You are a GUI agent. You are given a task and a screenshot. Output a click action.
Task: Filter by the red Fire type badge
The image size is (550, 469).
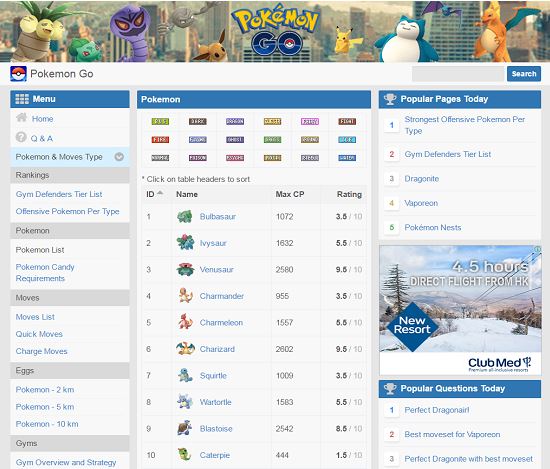click(160, 140)
